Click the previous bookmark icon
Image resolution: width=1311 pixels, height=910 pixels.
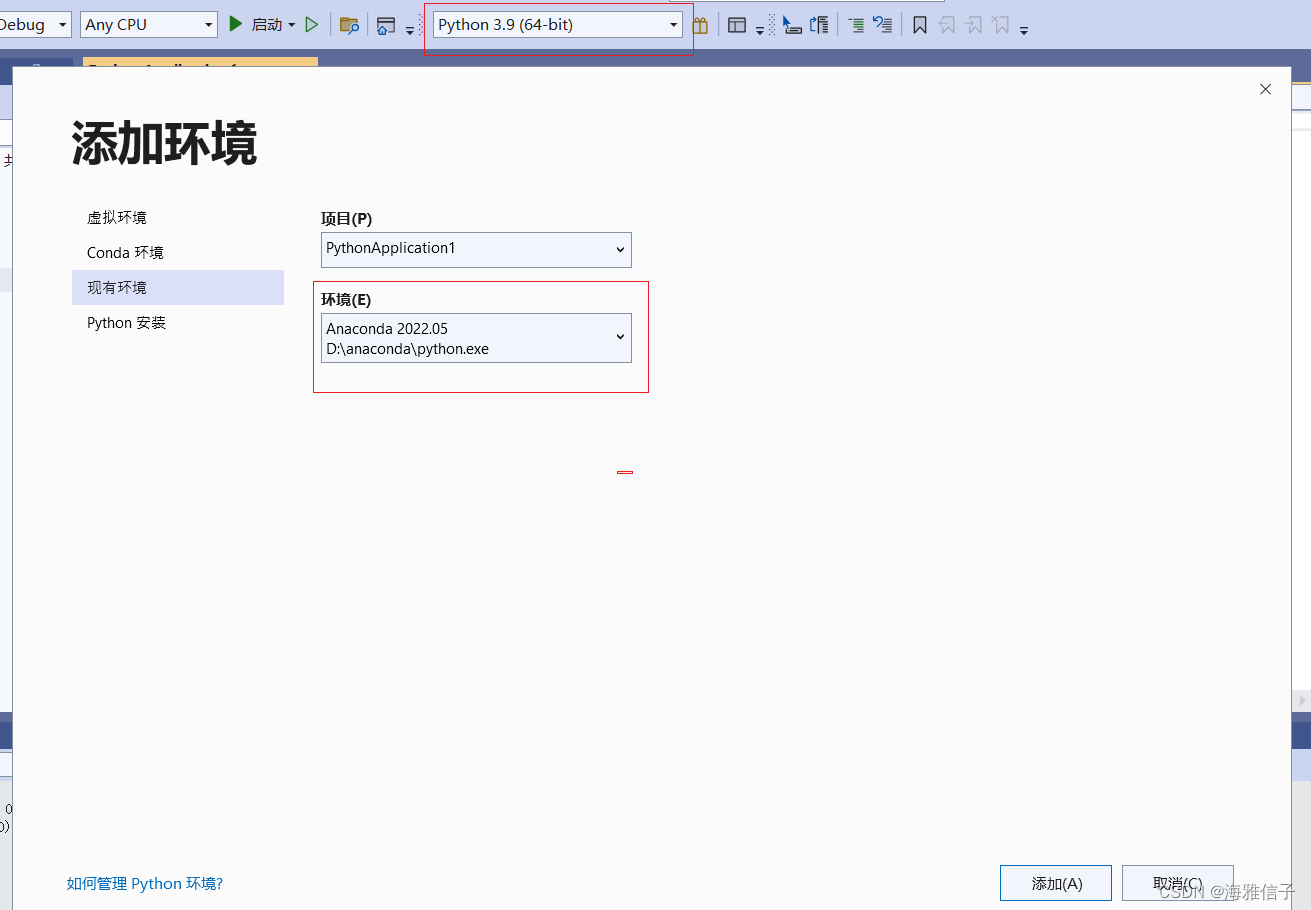click(x=947, y=26)
